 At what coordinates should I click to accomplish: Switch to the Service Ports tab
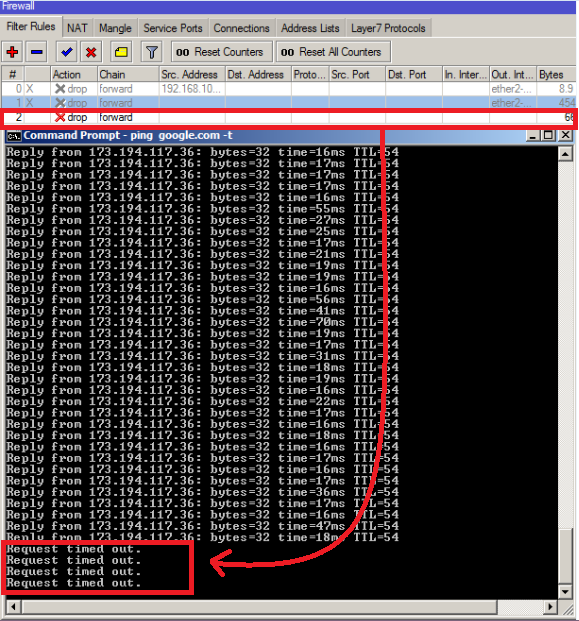click(x=173, y=28)
